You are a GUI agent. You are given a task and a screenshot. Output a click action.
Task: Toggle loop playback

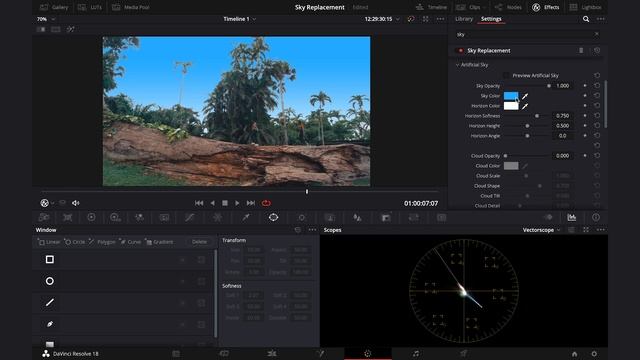(x=266, y=203)
